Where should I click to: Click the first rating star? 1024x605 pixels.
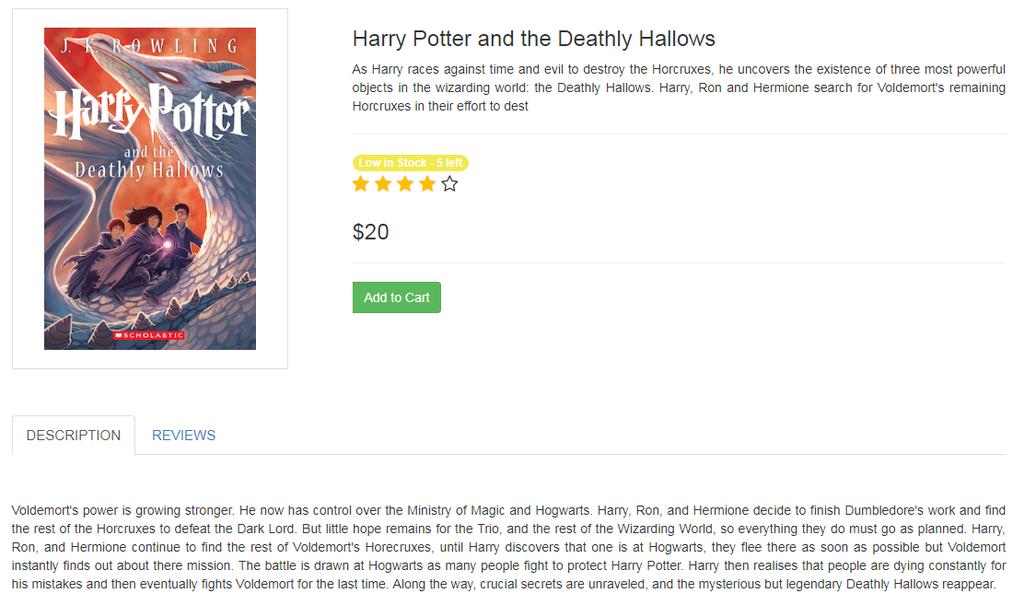click(360, 184)
